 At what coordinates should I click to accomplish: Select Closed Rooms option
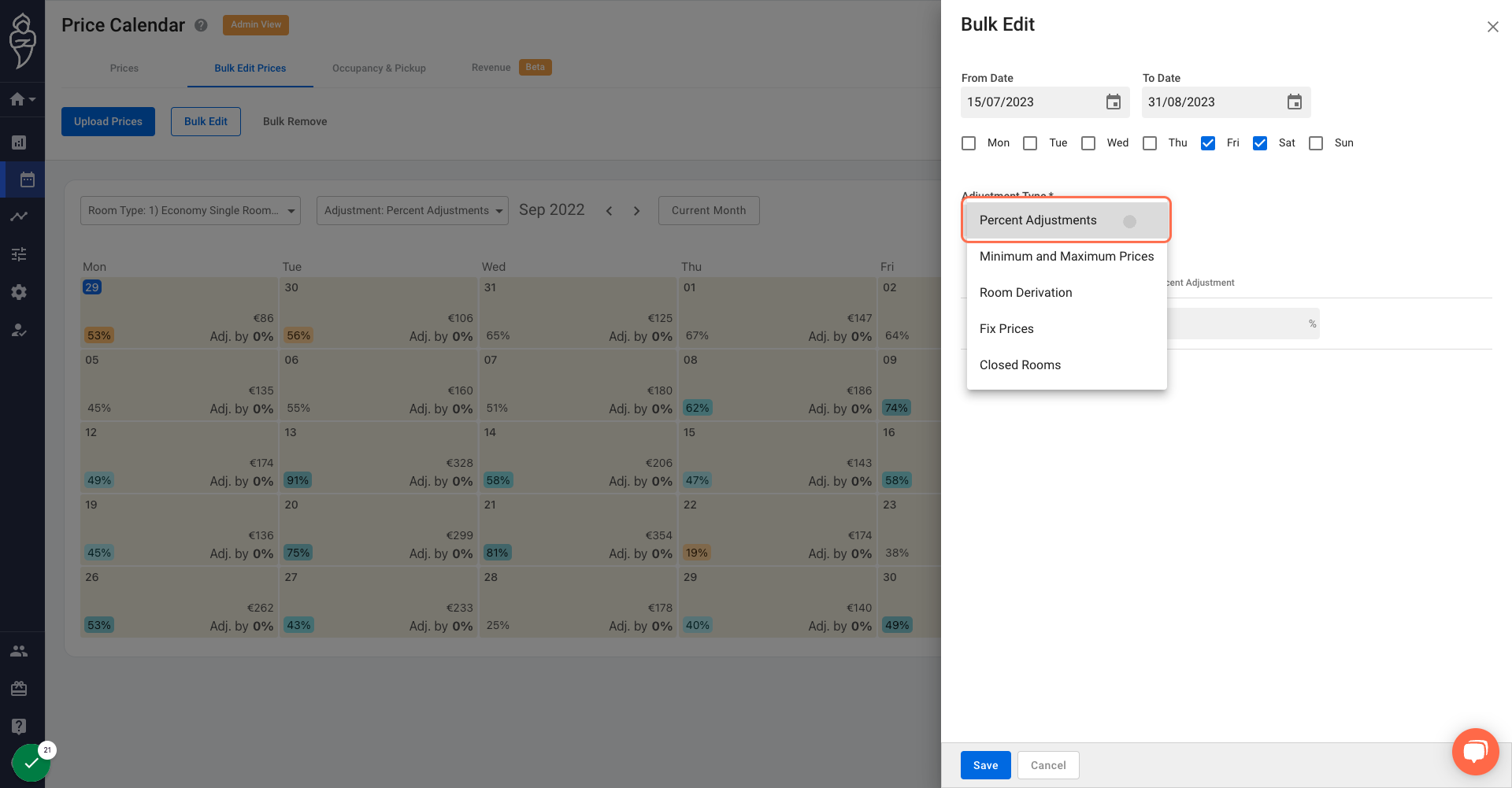pos(1067,365)
